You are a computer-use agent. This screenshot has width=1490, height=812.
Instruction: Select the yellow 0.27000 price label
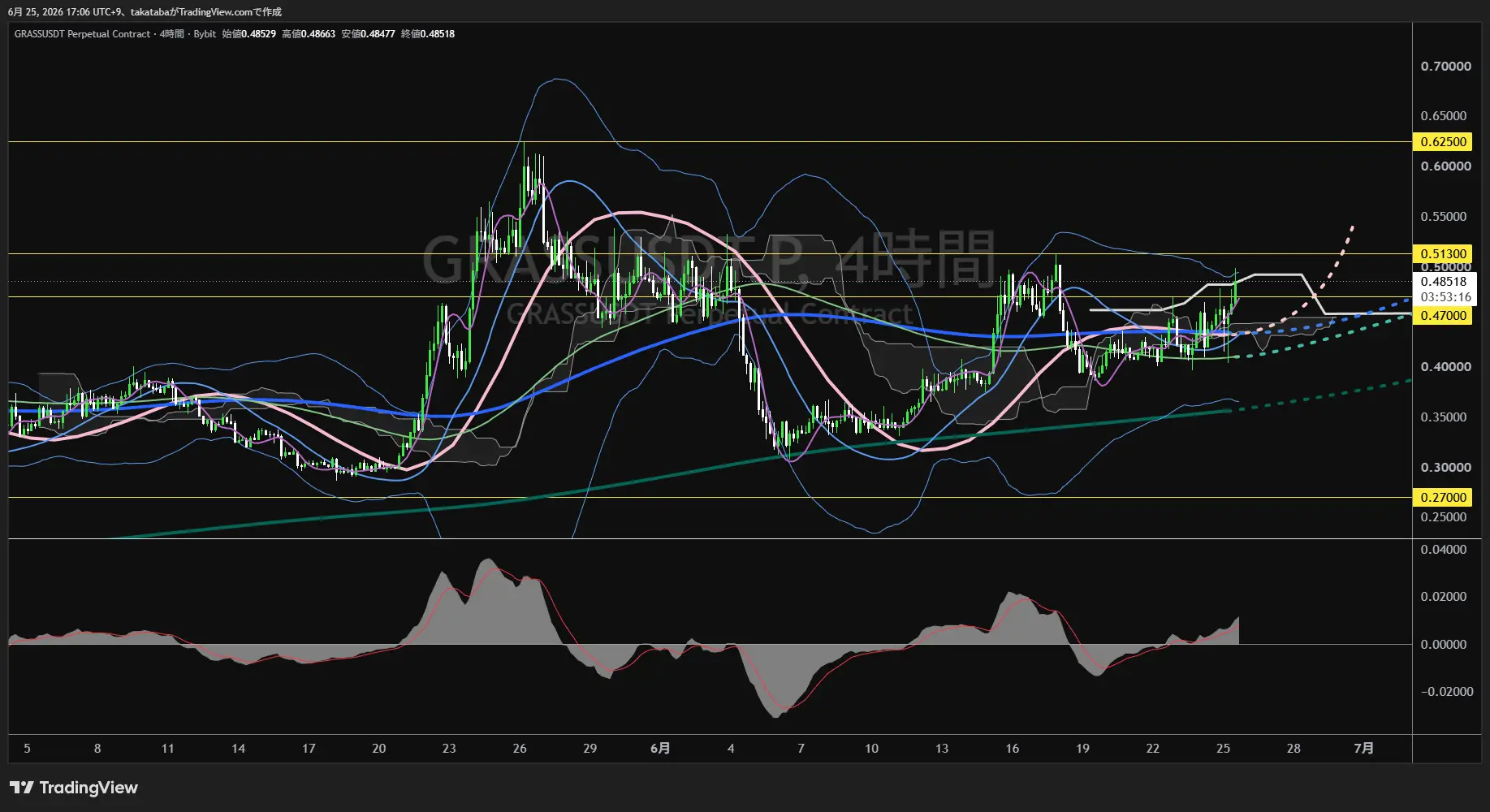[x=1444, y=497]
